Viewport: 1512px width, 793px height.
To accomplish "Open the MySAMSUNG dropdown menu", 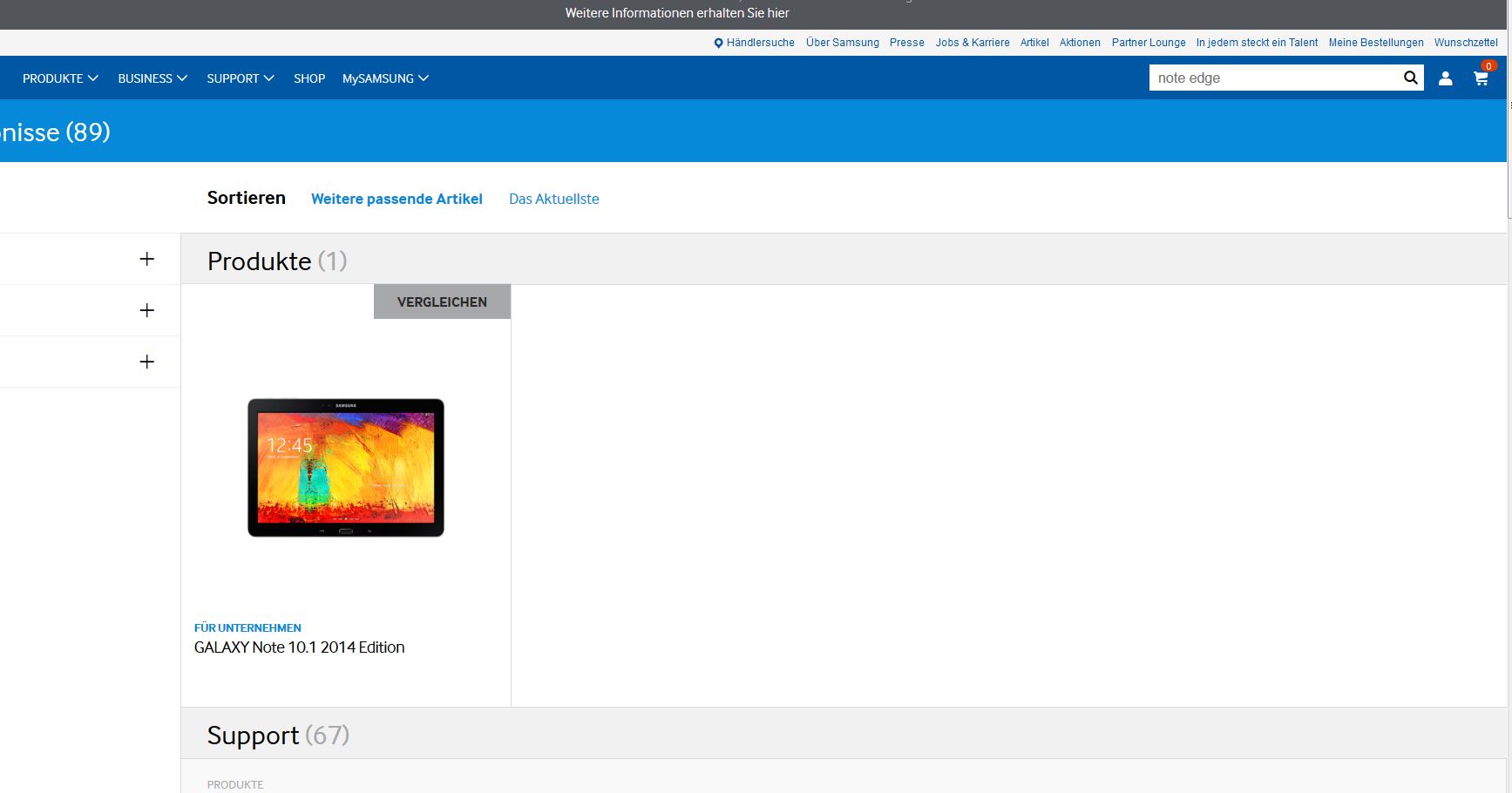I will [x=385, y=78].
